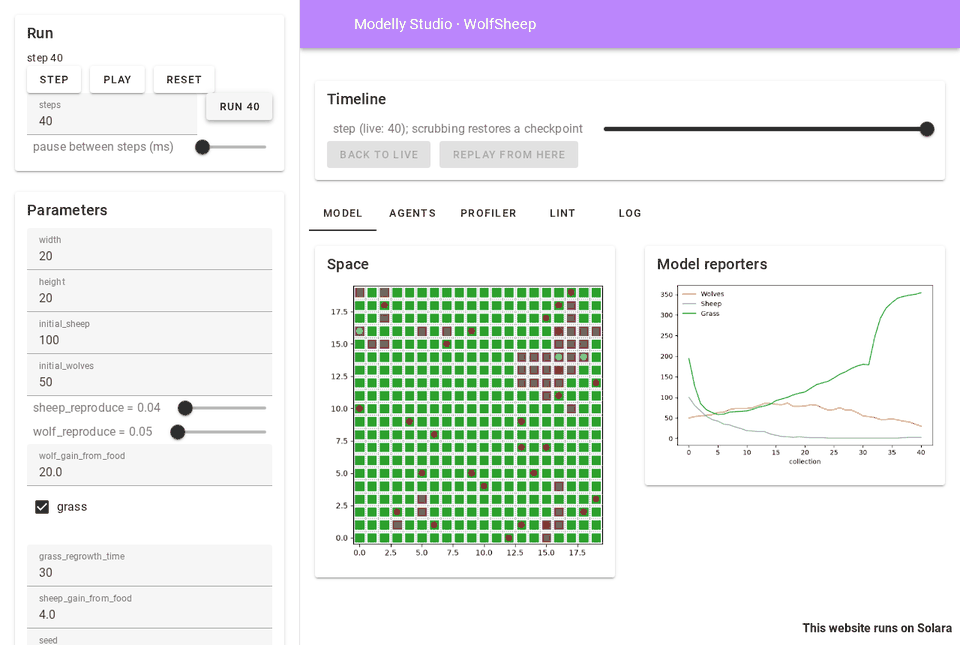Reset the model with RESET
This screenshot has height=645, width=960.
point(184,80)
